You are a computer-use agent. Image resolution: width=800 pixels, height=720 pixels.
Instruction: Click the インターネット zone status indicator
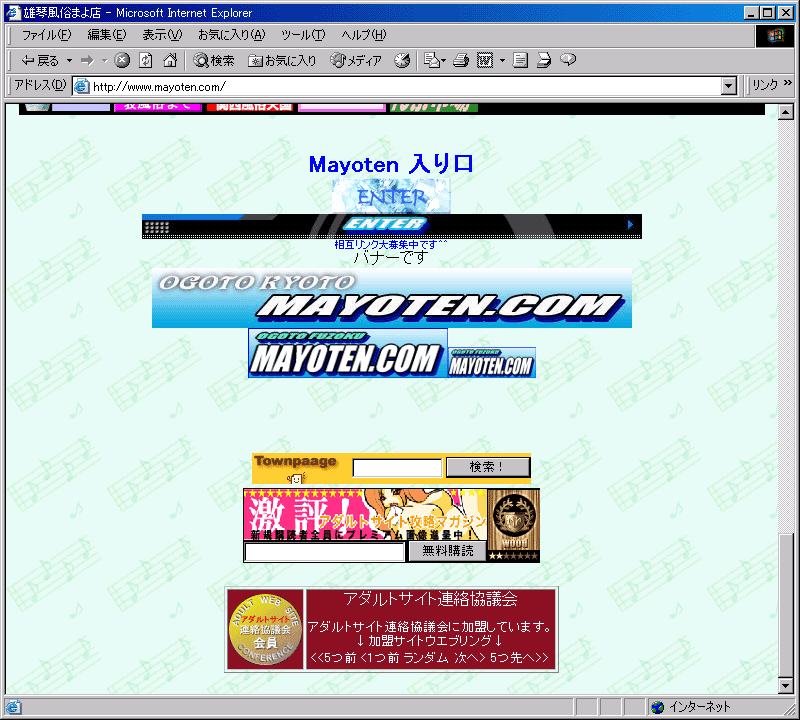tap(691, 707)
